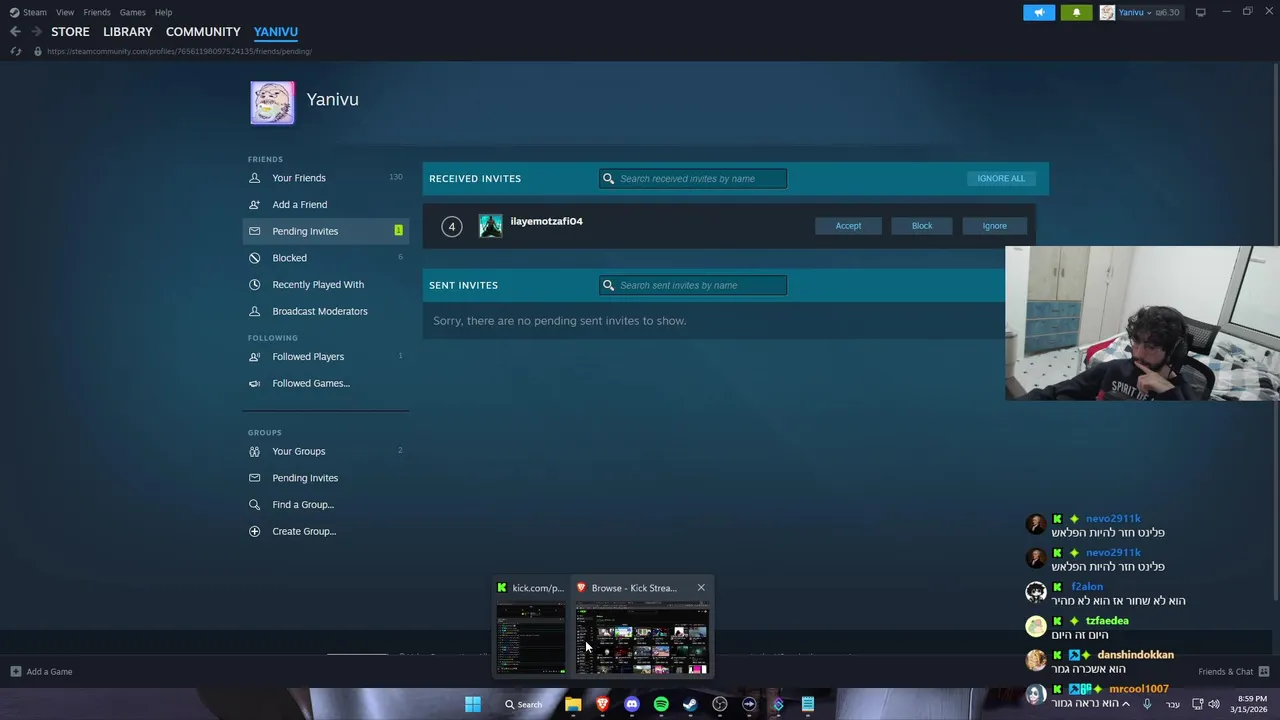Open the Brave browser taskbar icon
Viewport: 1280px width, 720px height.
pyautogui.click(x=602, y=704)
